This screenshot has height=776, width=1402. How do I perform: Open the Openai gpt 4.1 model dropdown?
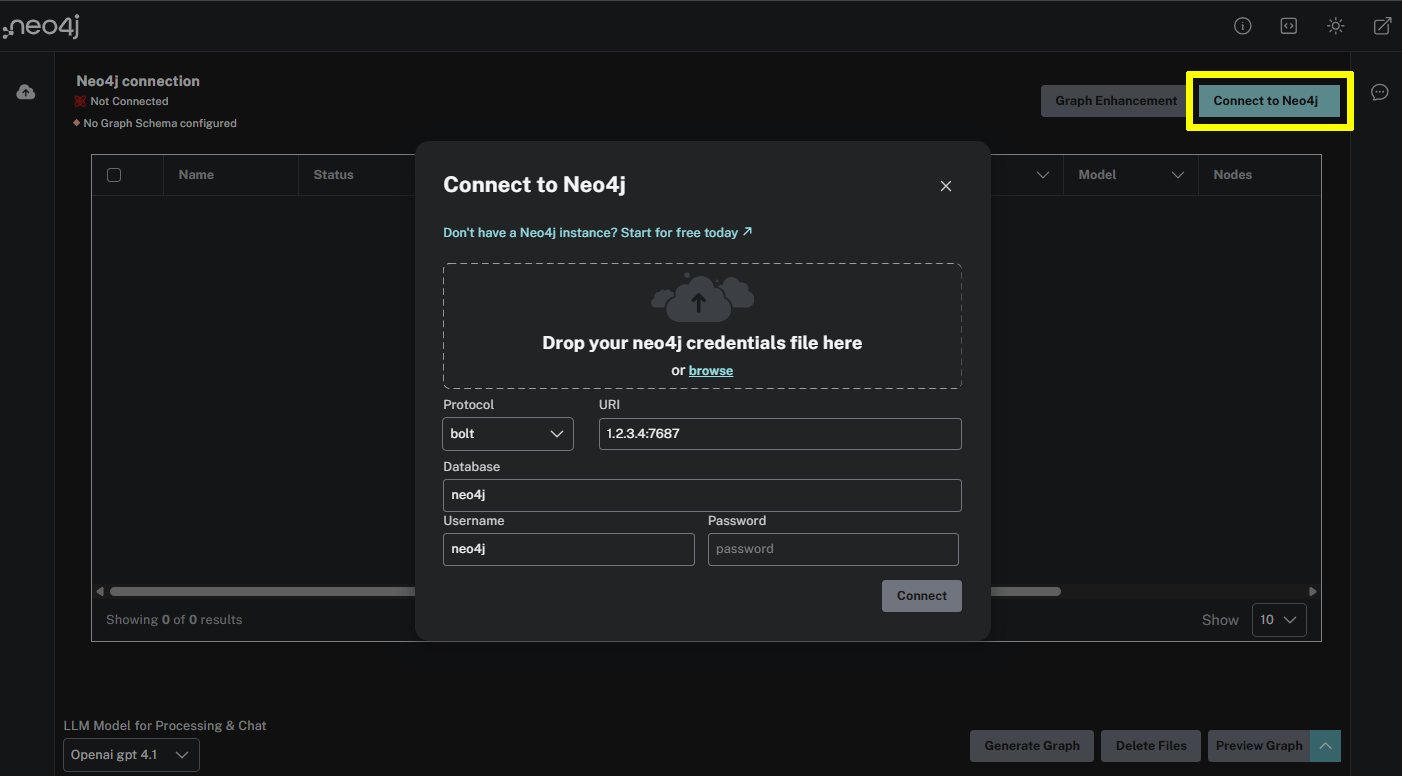pyautogui.click(x=131, y=755)
